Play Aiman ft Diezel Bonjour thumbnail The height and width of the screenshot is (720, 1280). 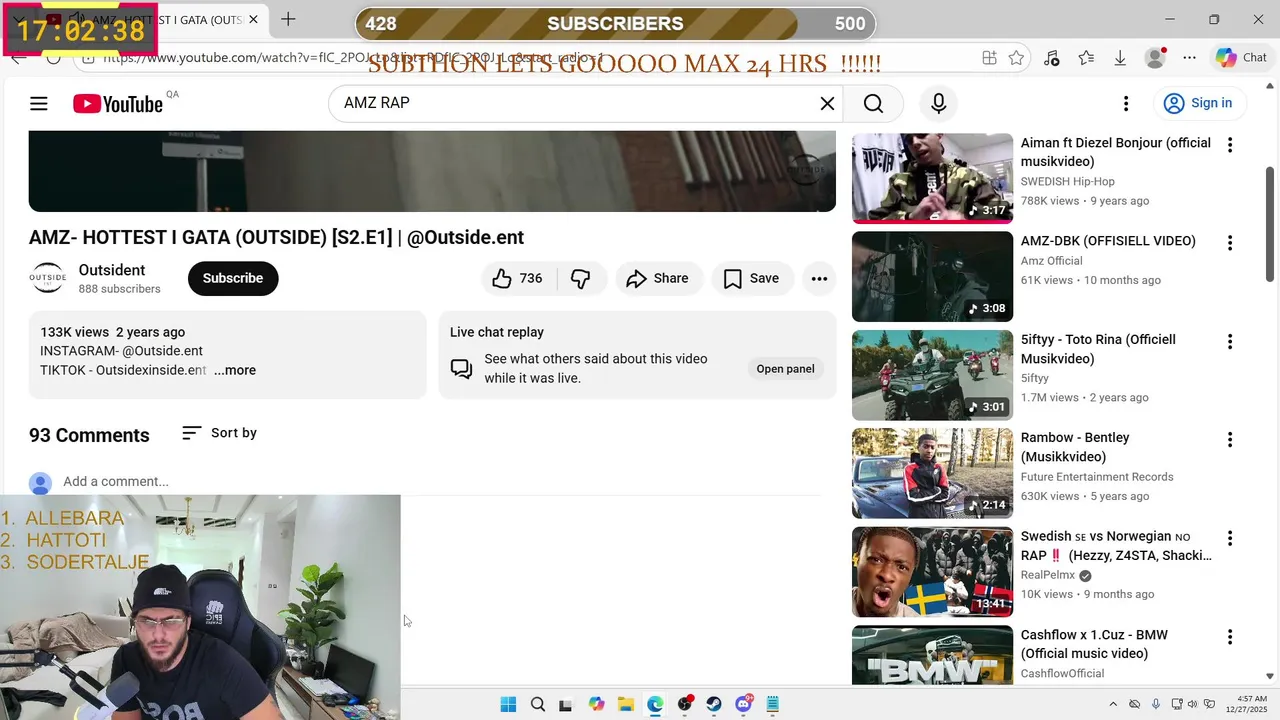coord(932,178)
